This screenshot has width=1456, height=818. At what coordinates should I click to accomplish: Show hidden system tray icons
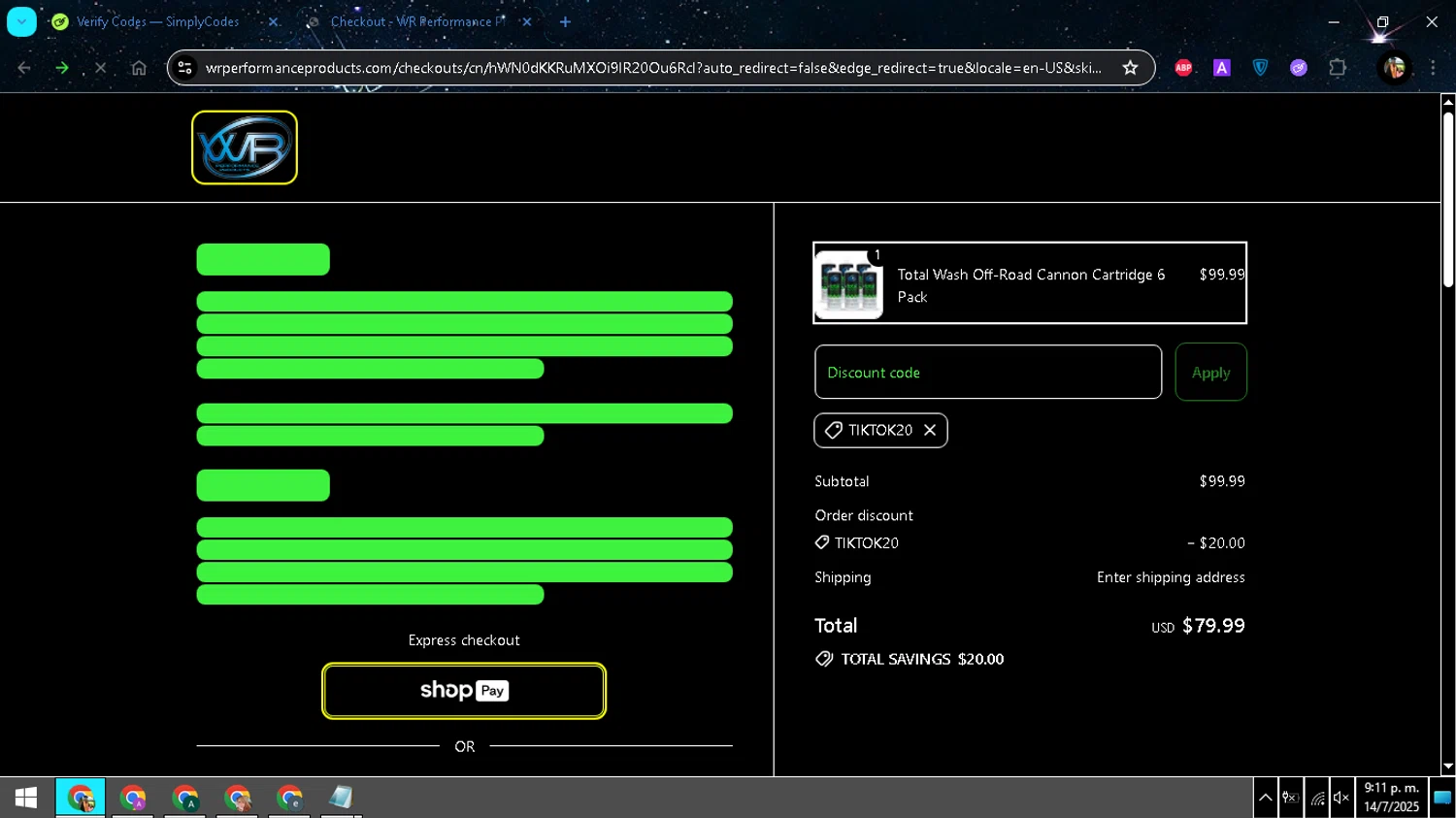(x=1266, y=798)
